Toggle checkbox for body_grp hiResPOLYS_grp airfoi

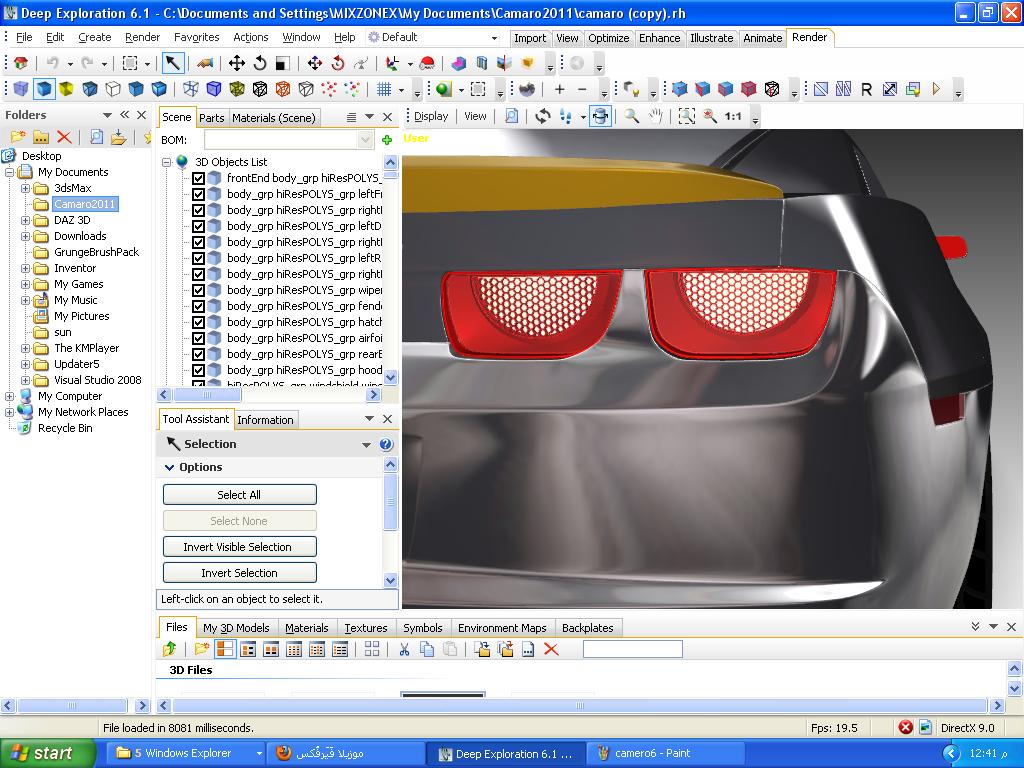199,338
